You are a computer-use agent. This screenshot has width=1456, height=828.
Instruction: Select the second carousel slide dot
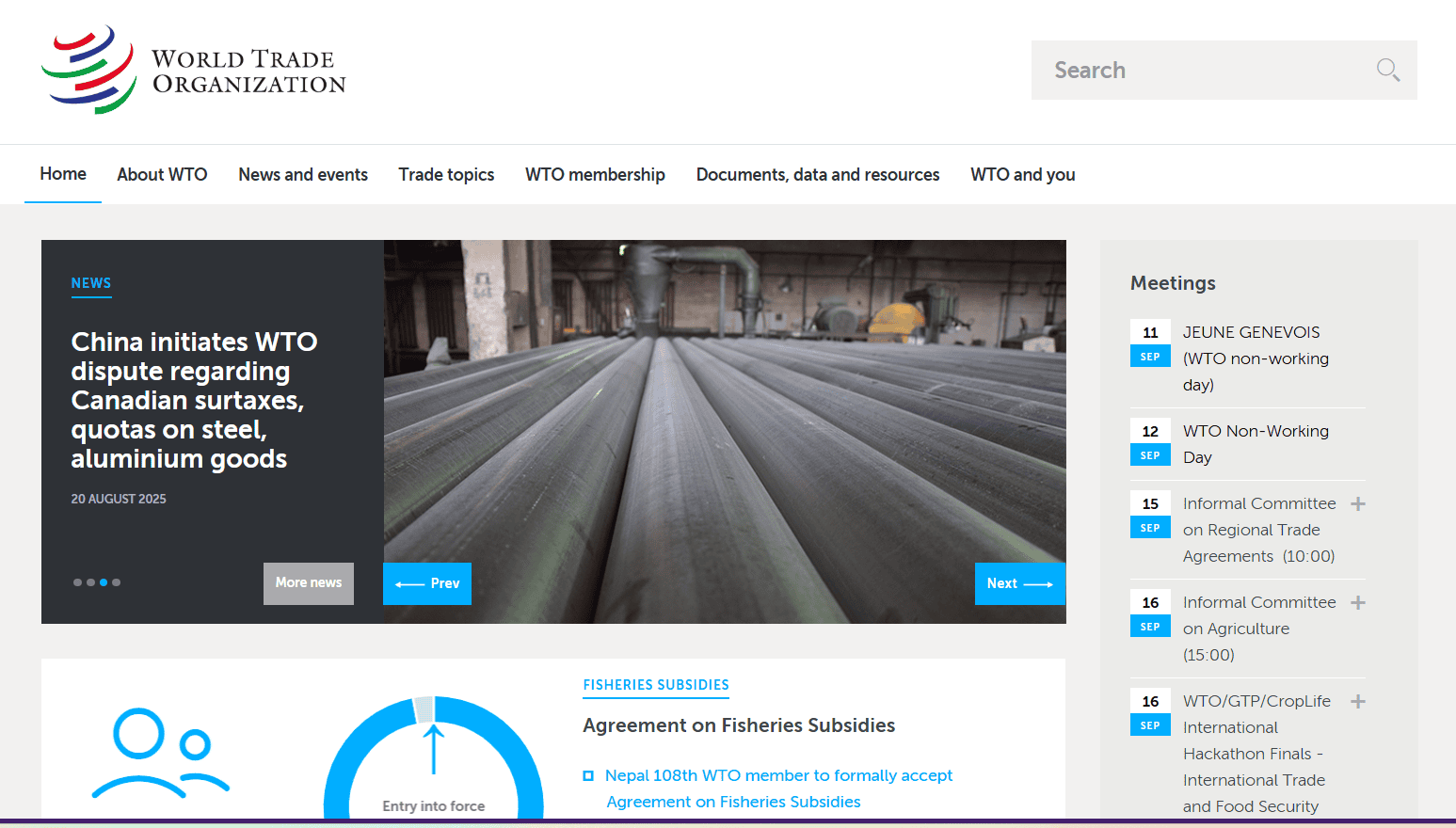pos(90,582)
